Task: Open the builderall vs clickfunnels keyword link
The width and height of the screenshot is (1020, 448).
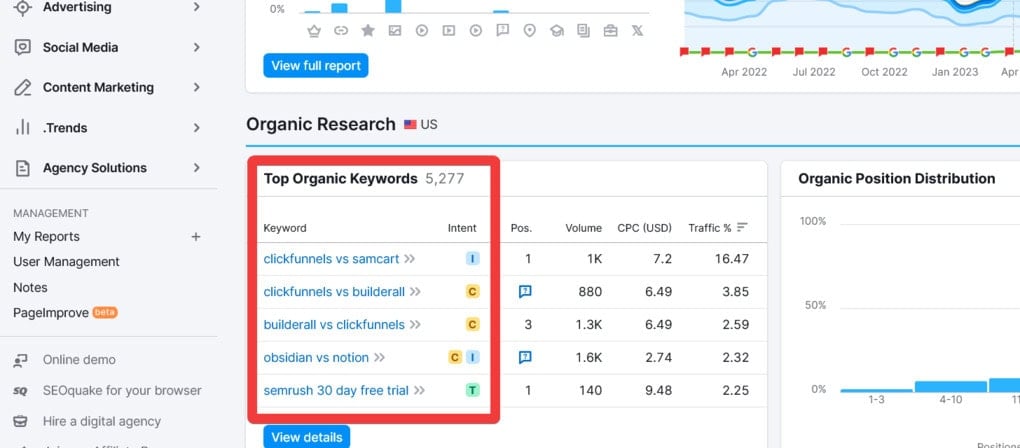Action: [x=334, y=324]
